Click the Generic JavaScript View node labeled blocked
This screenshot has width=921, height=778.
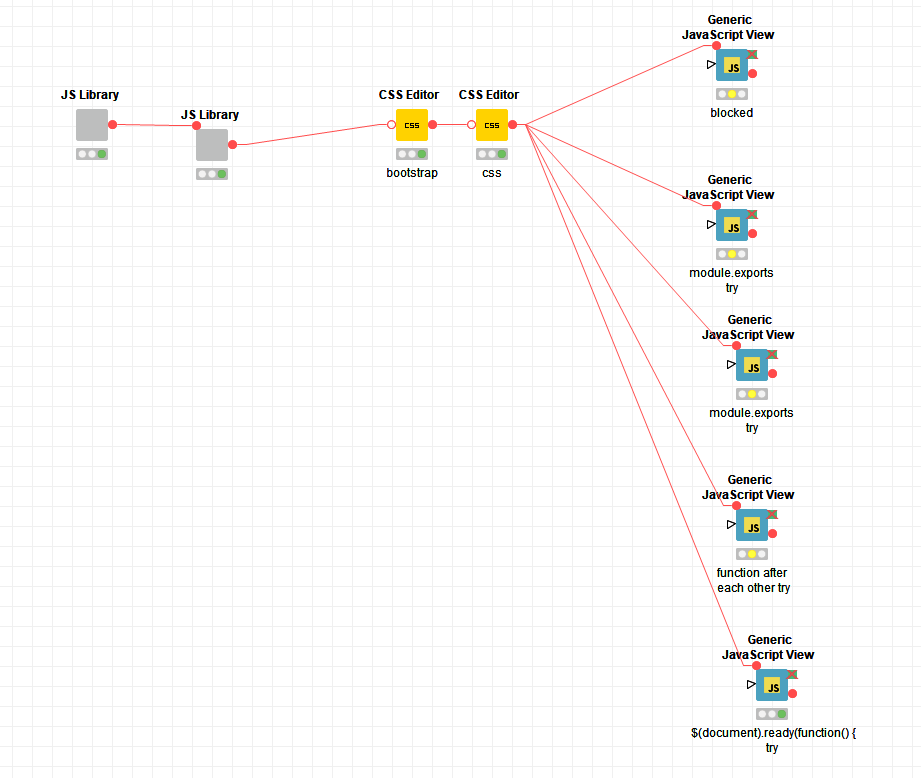(732, 66)
